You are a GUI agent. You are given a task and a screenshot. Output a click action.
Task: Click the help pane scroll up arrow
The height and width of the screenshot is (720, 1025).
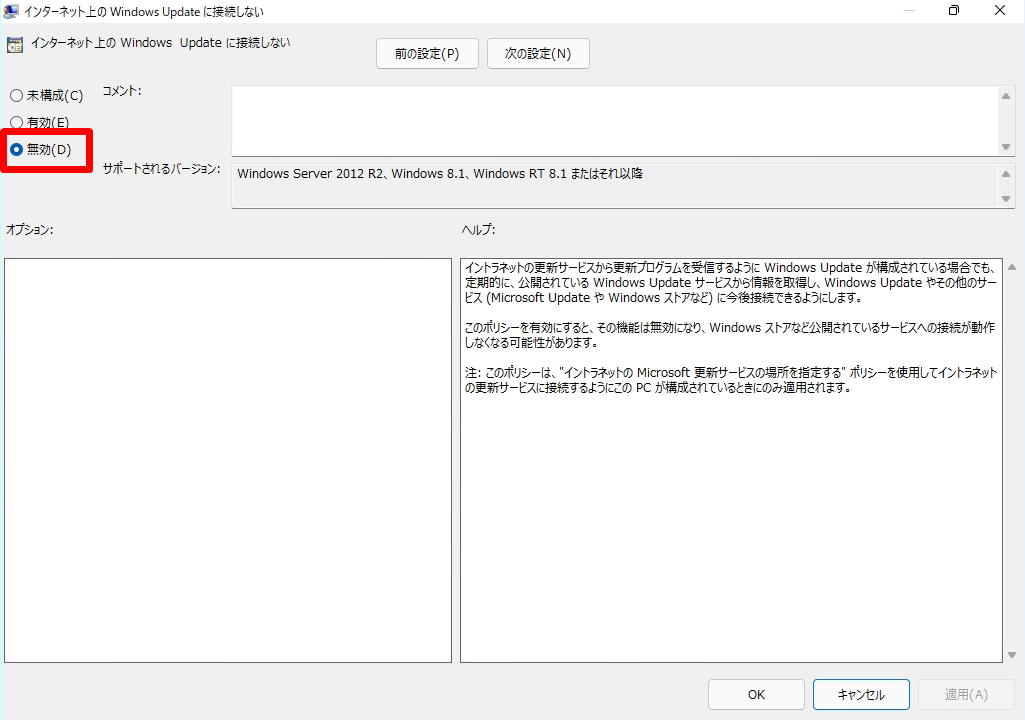(x=1012, y=267)
